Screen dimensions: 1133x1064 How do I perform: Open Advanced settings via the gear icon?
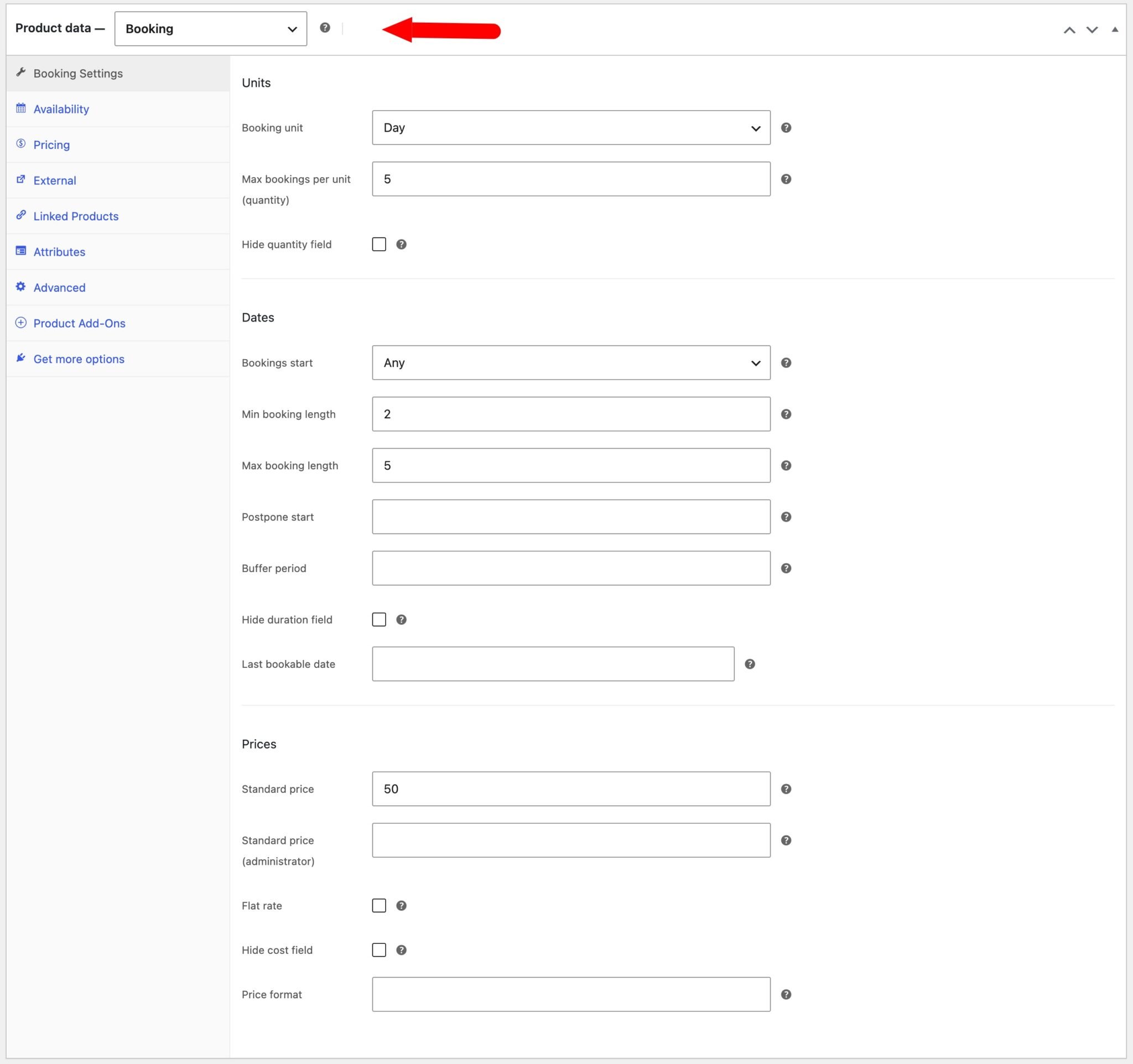coord(21,287)
